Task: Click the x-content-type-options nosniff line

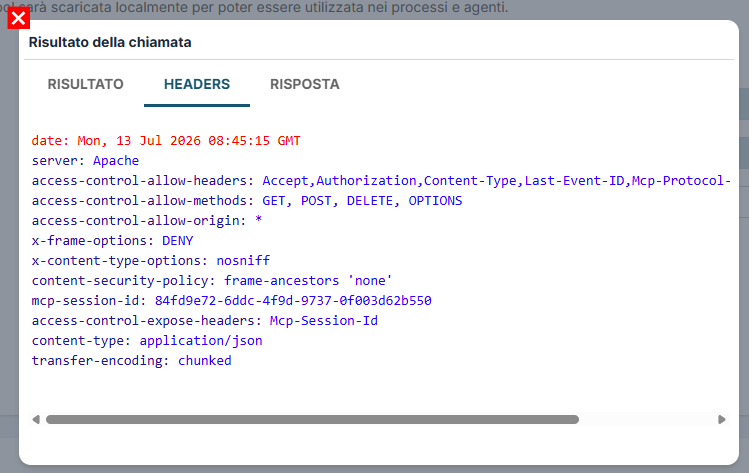Action: pyautogui.click(x=151, y=261)
